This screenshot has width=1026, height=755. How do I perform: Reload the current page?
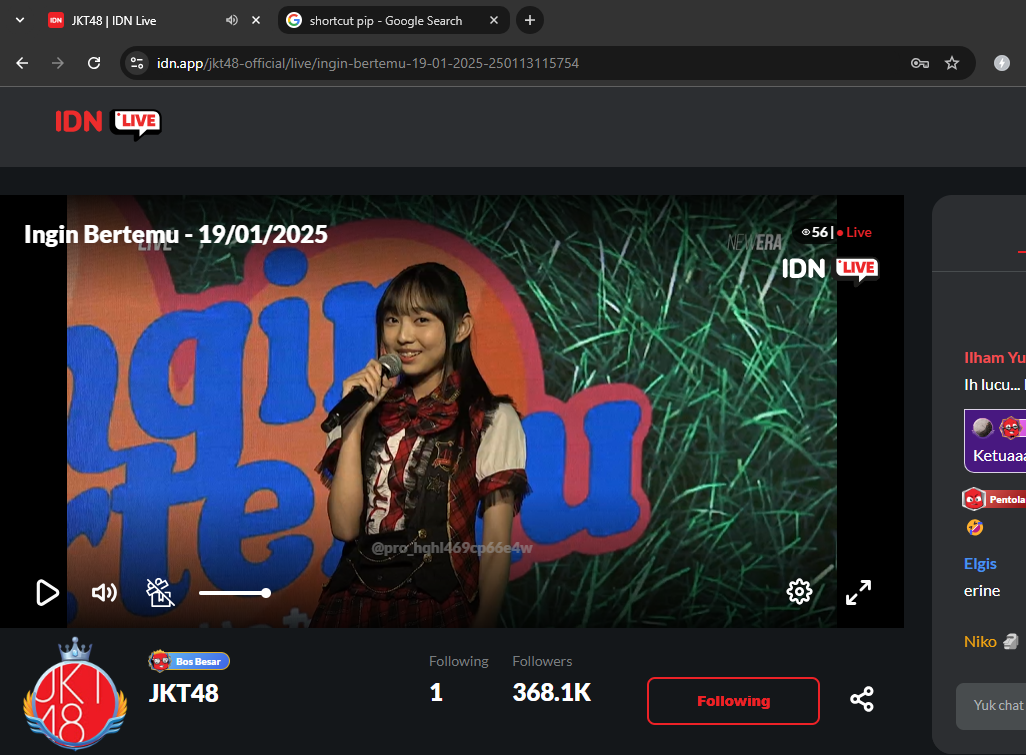click(94, 63)
